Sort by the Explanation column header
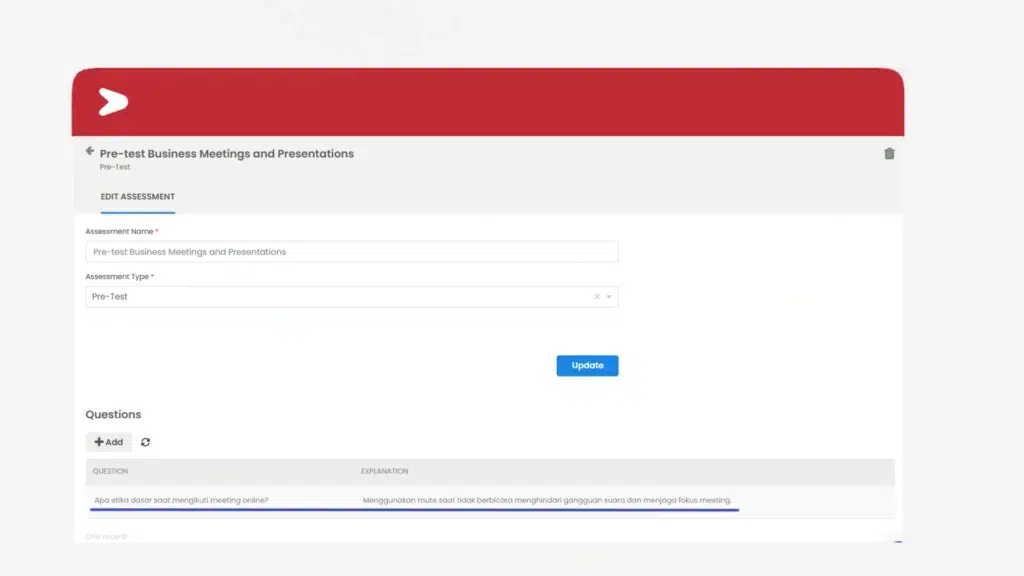The height and width of the screenshot is (576, 1024). coord(384,471)
